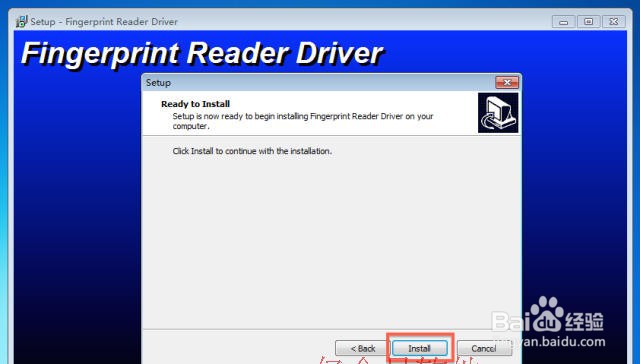The width and height of the screenshot is (640, 364).
Task: Click the Install button to begin installation
Action: (x=420, y=348)
